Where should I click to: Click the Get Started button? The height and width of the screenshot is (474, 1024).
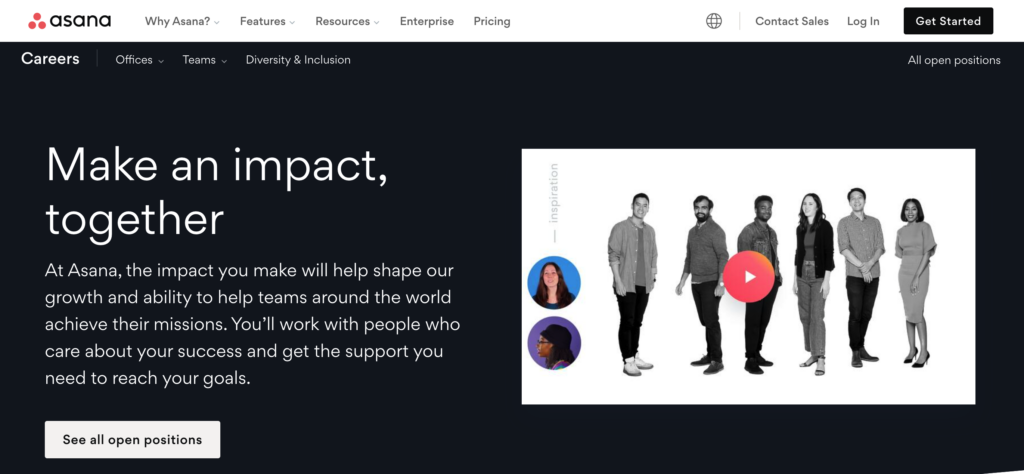pos(948,21)
